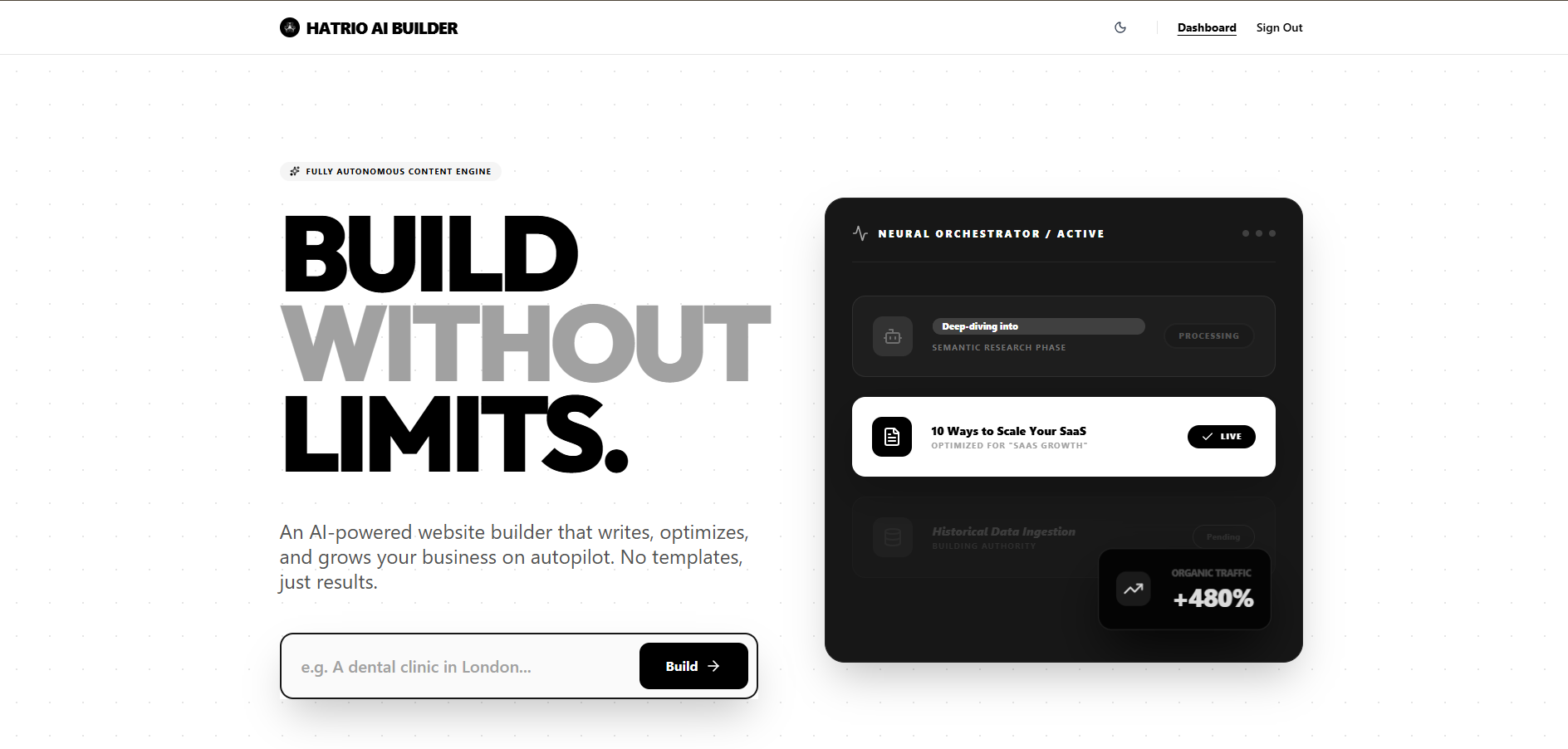Click the LIVE status badge
Screen dimensions: 1568x749
(1221, 437)
